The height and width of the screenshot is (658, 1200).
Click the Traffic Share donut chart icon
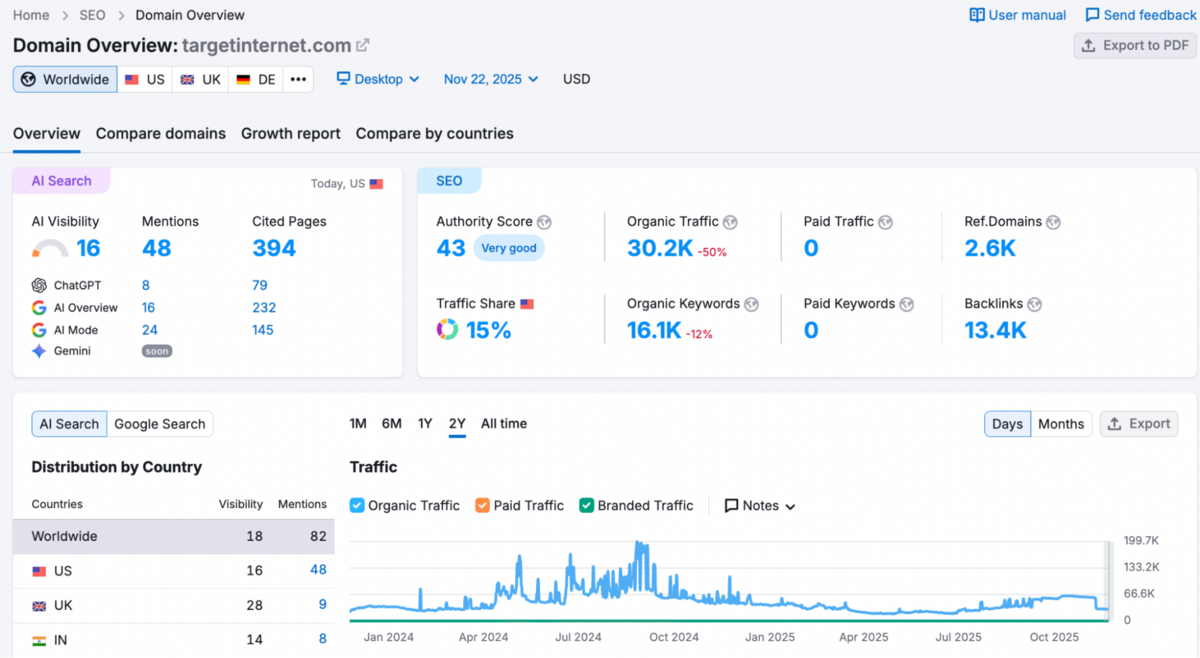[x=448, y=329]
